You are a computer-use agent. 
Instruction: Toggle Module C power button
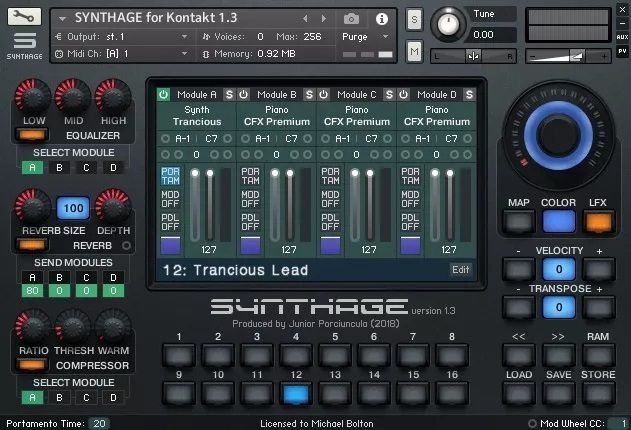324,95
